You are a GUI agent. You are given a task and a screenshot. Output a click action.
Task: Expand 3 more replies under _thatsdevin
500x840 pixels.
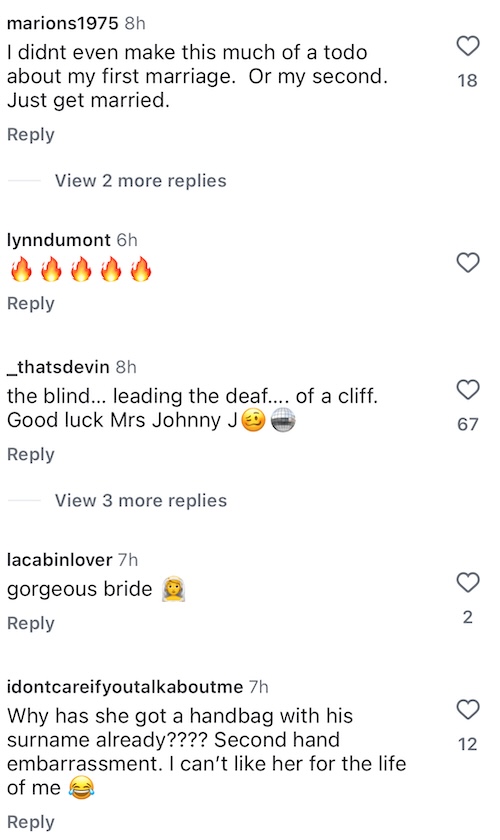(141, 500)
